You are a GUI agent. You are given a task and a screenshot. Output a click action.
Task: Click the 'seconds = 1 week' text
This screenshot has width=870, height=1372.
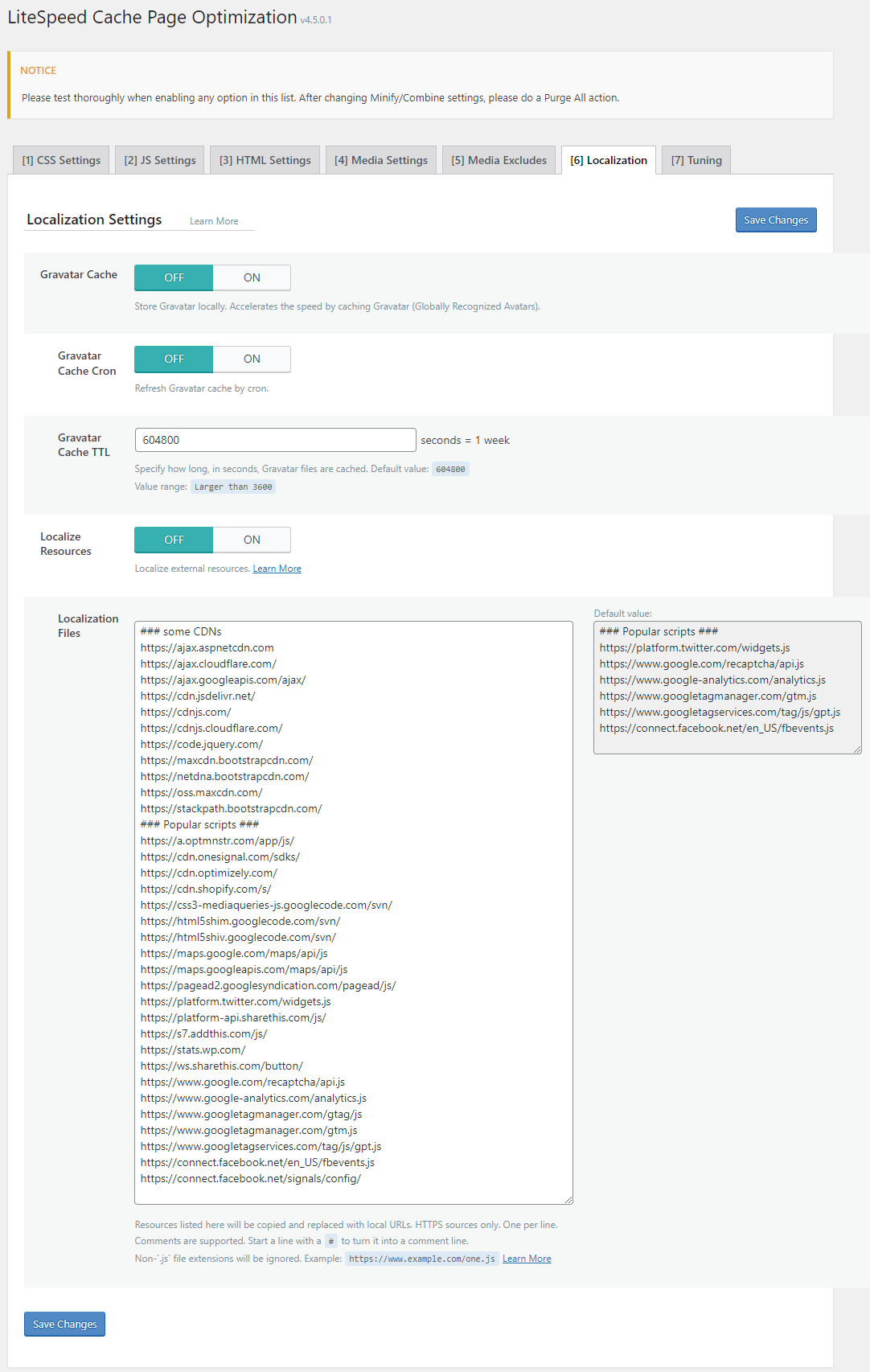click(x=465, y=440)
